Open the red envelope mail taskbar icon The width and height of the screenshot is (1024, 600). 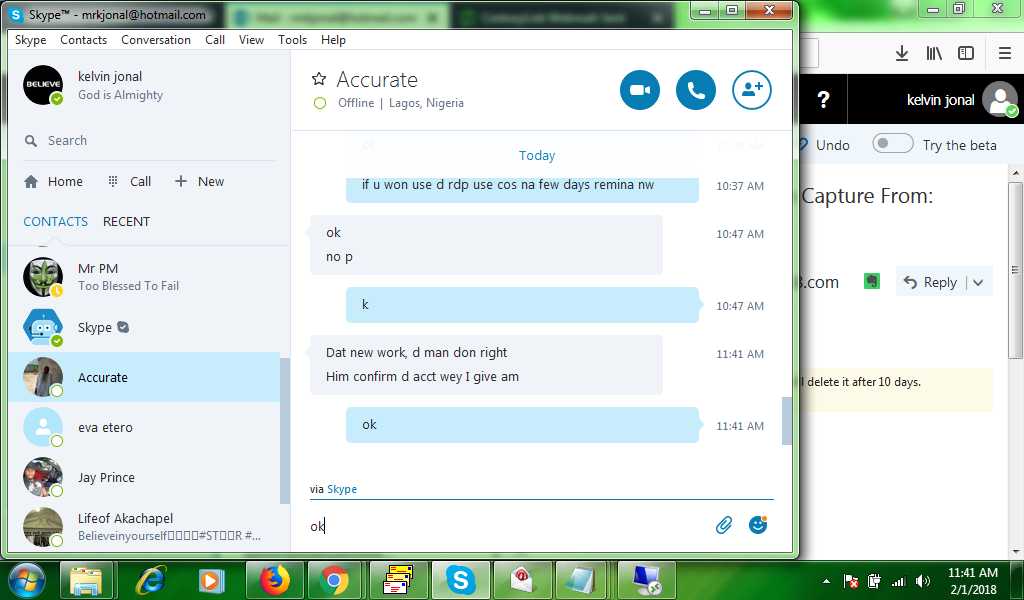pos(522,580)
